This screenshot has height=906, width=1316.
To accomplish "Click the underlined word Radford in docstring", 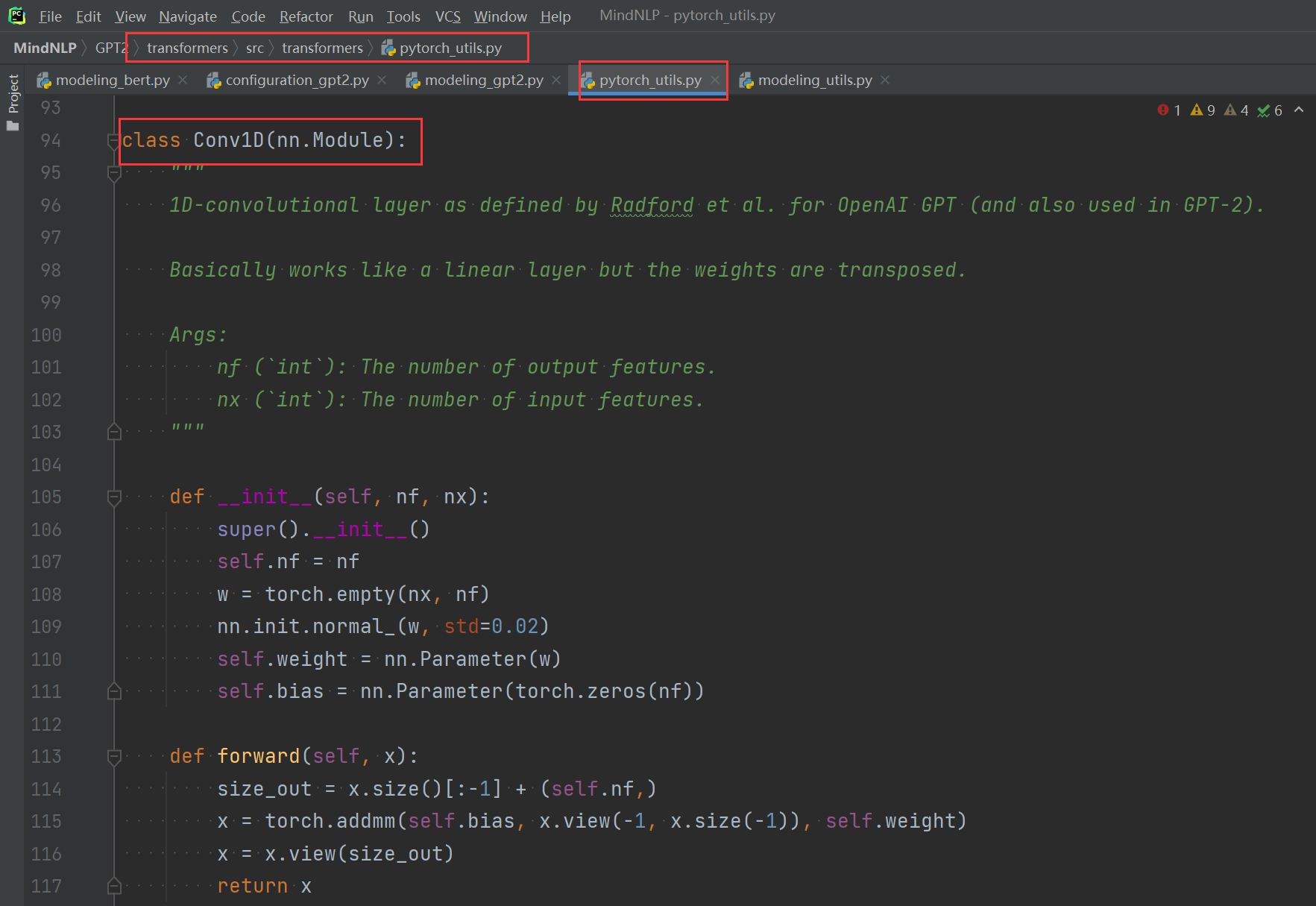I will 652,205.
